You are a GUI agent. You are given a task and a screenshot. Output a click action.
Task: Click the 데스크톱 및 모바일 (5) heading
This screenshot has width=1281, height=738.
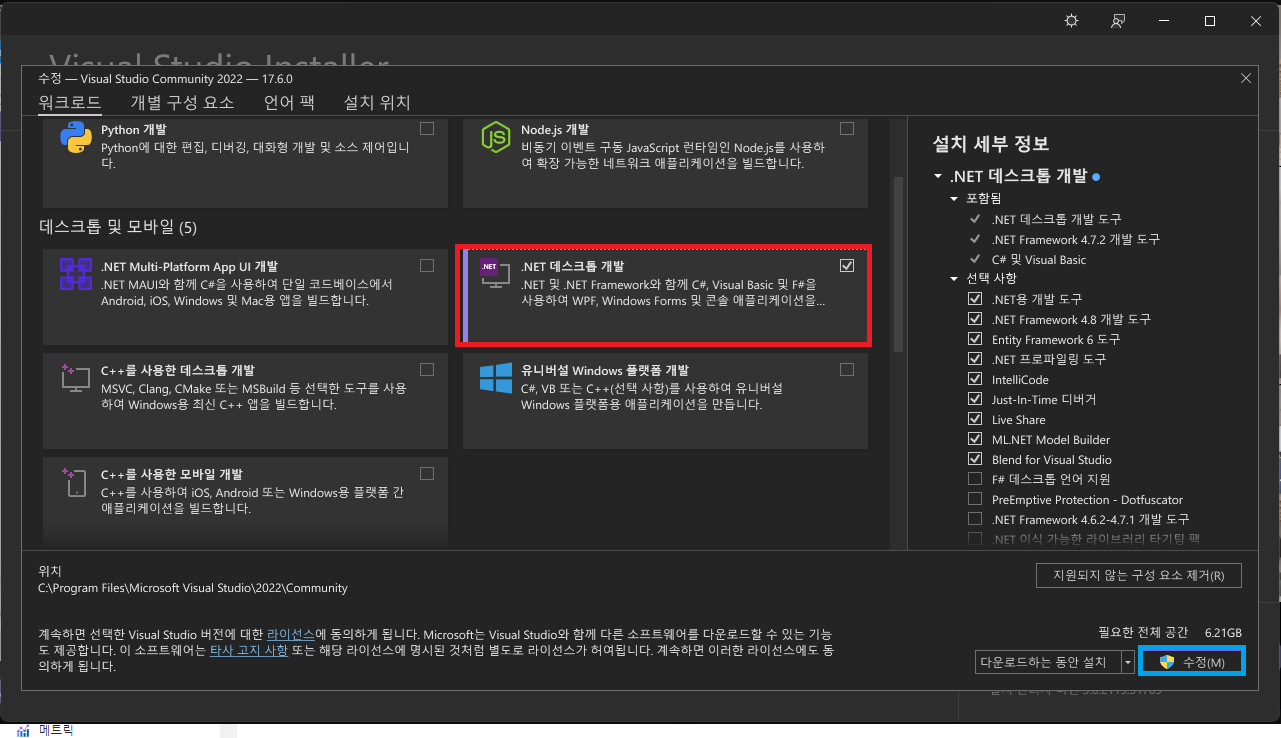click(x=117, y=227)
